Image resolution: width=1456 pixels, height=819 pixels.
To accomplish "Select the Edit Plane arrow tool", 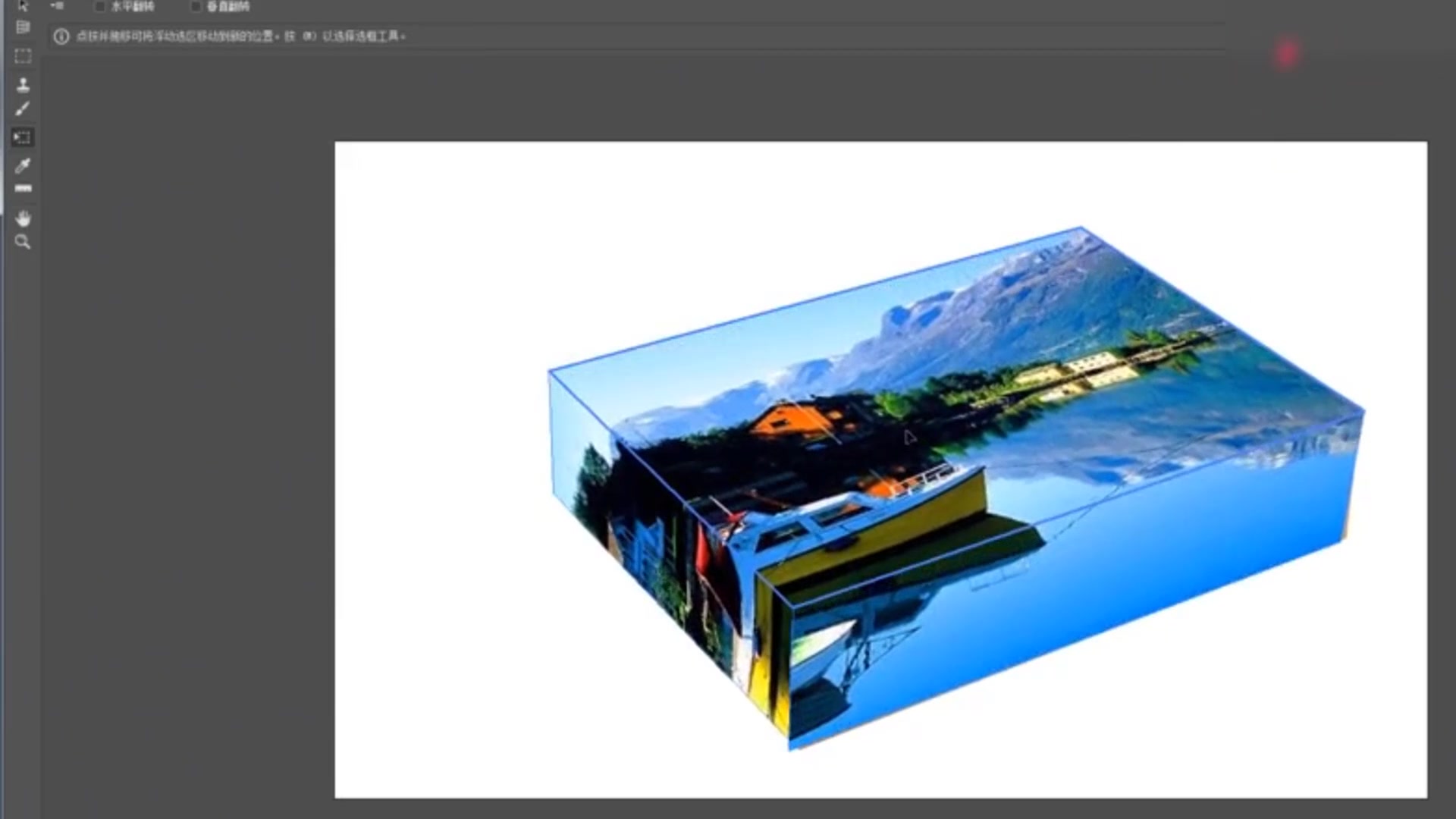I will pyautogui.click(x=23, y=6).
